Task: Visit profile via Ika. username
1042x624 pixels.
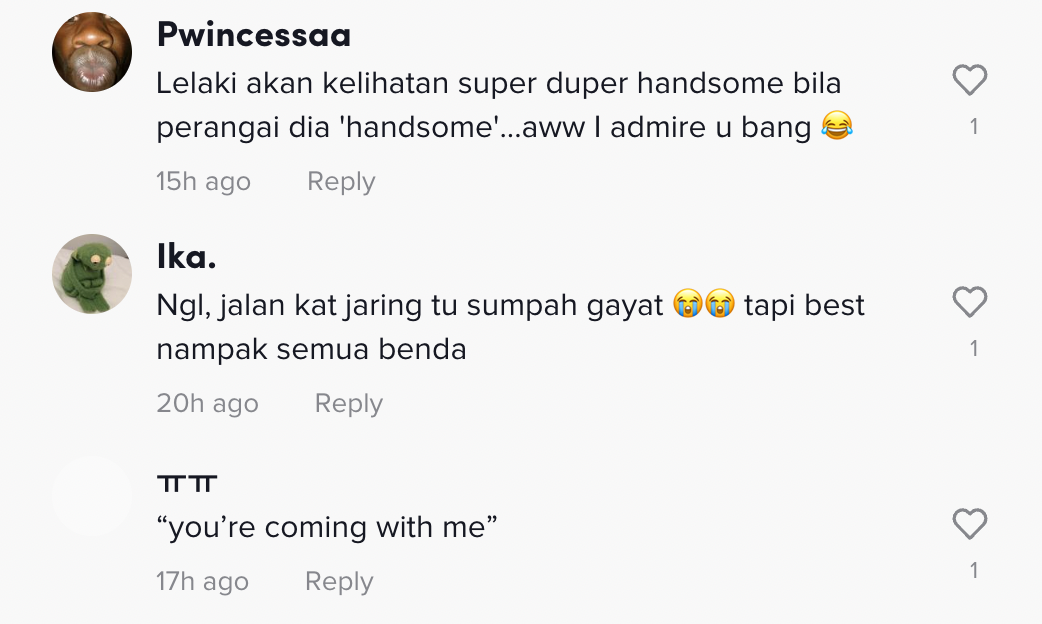Action: [x=187, y=257]
